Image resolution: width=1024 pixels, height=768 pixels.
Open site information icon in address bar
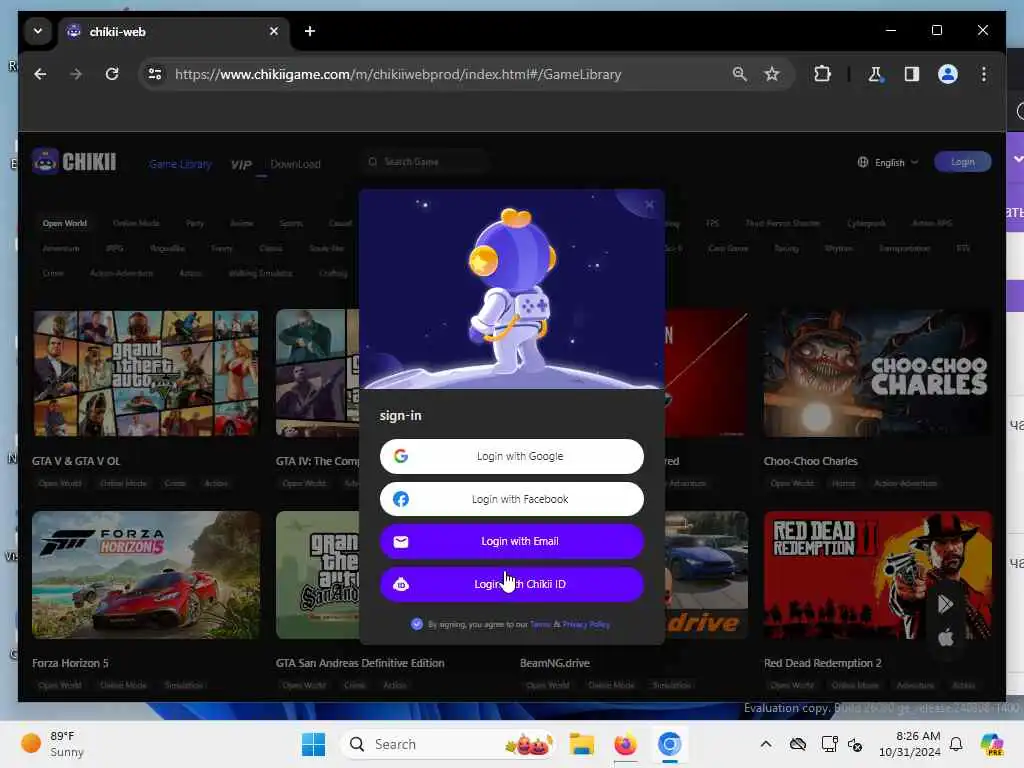155,74
